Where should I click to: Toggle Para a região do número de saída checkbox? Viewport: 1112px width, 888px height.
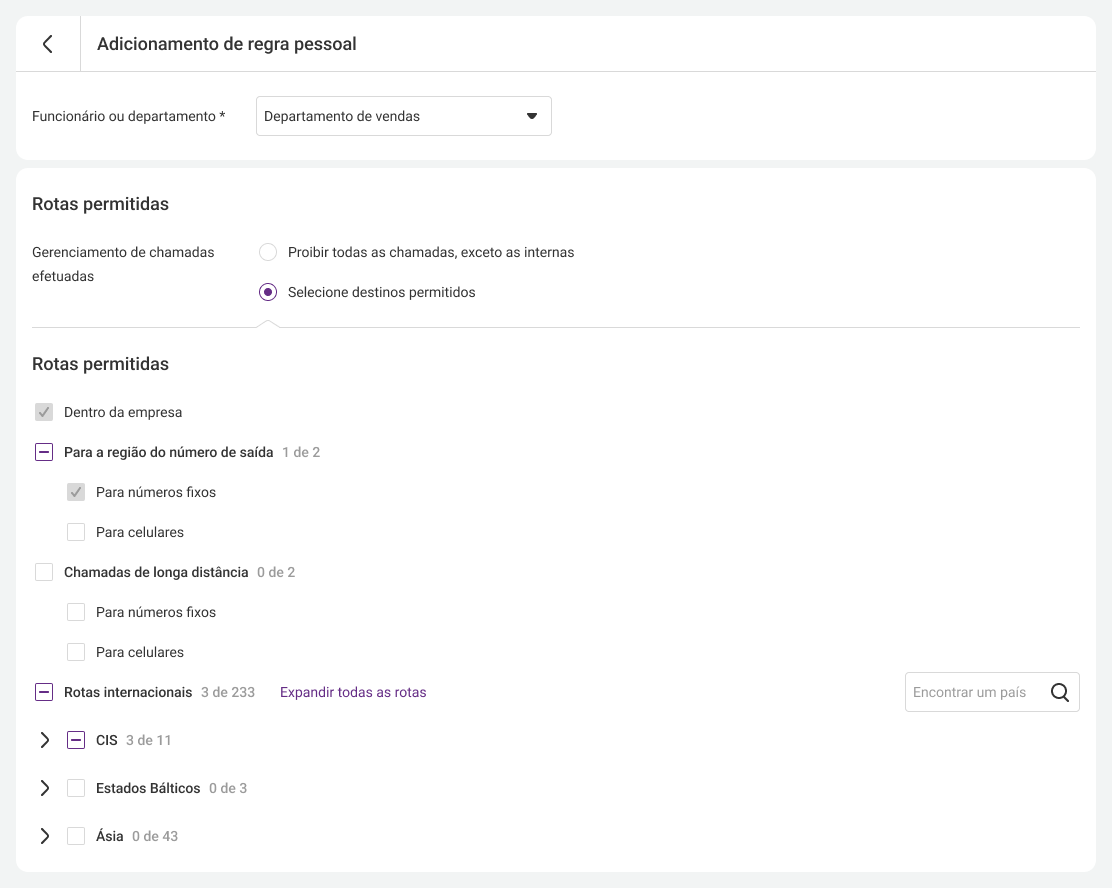point(44,453)
